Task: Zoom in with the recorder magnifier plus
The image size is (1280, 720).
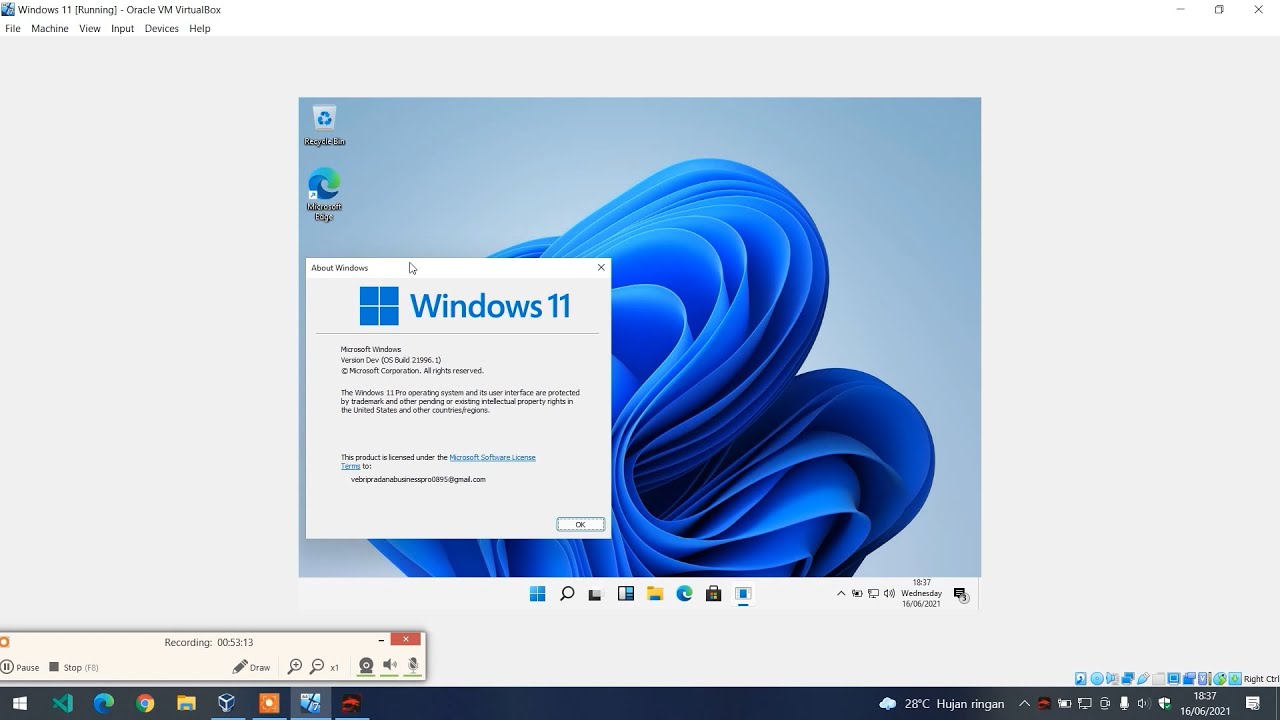Action: point(295,667)
